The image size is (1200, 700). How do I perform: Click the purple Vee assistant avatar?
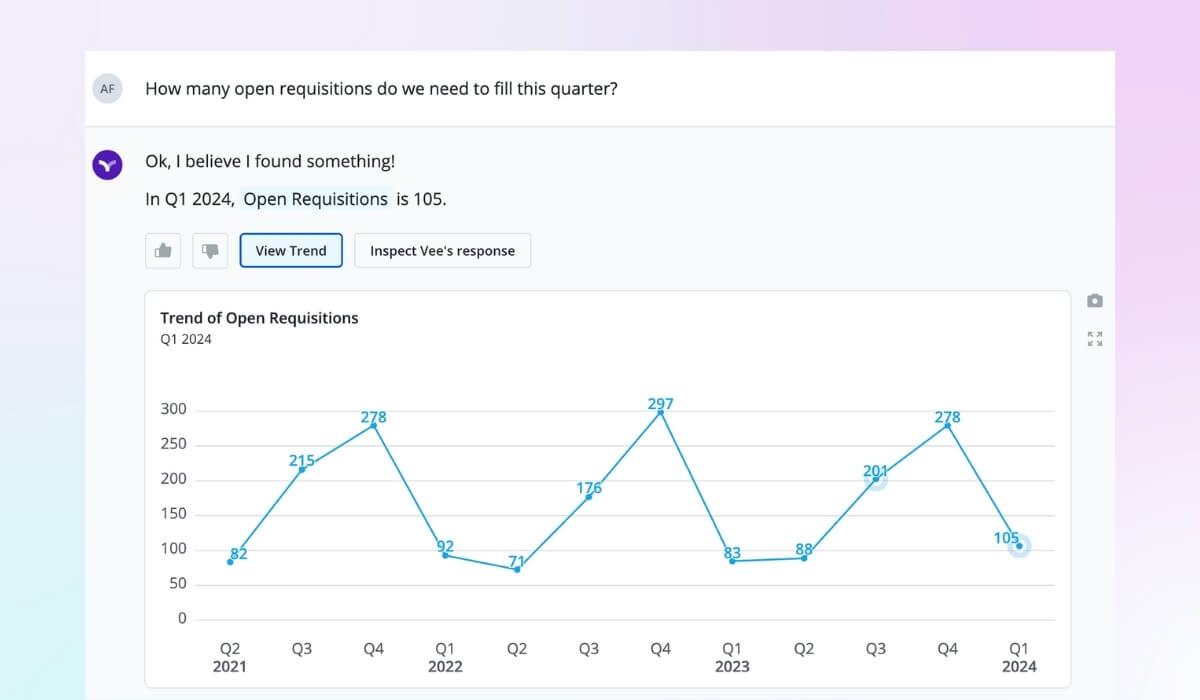click(x=107, y=165)
